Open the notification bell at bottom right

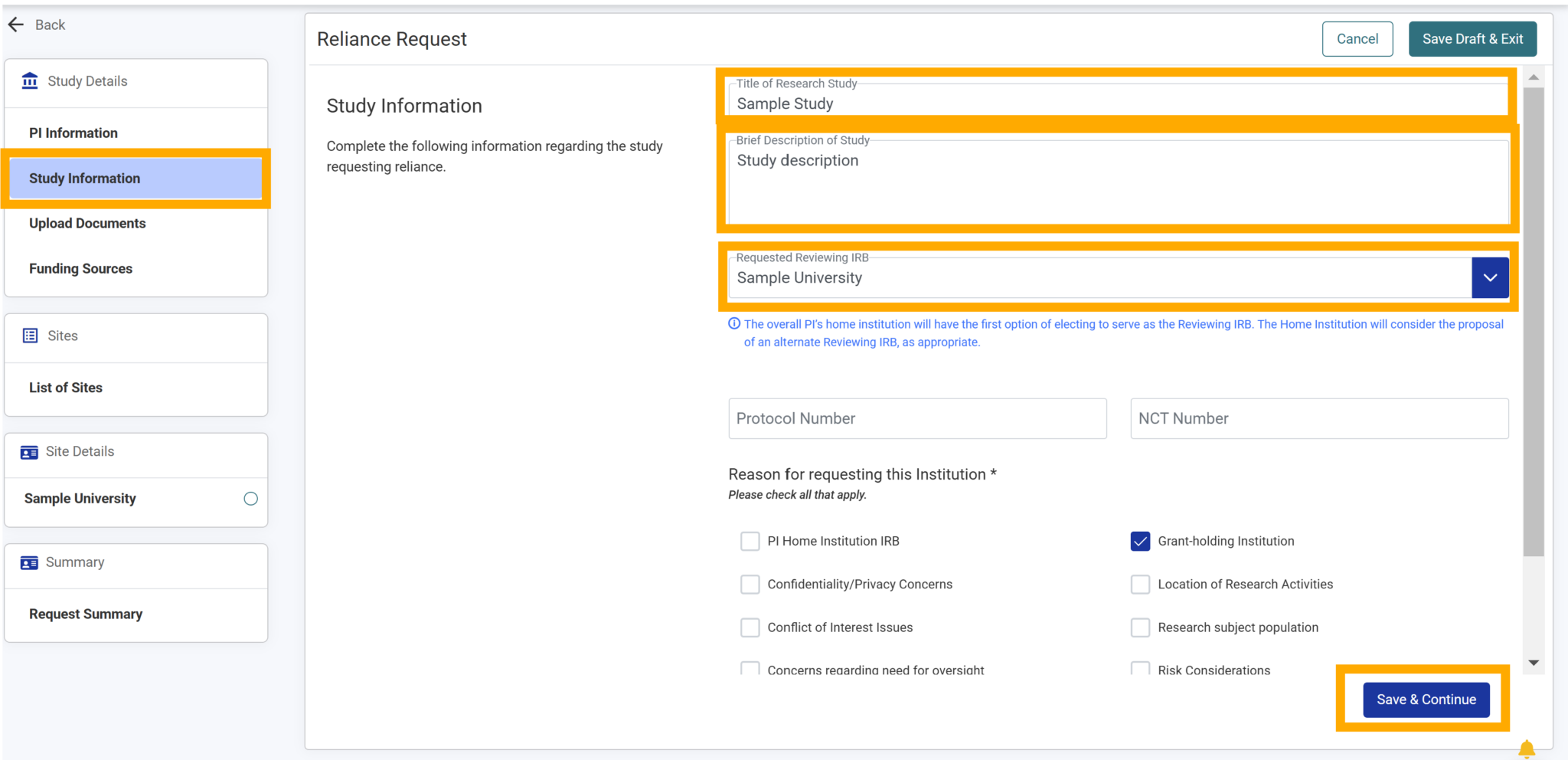[x=1527, y=749]
